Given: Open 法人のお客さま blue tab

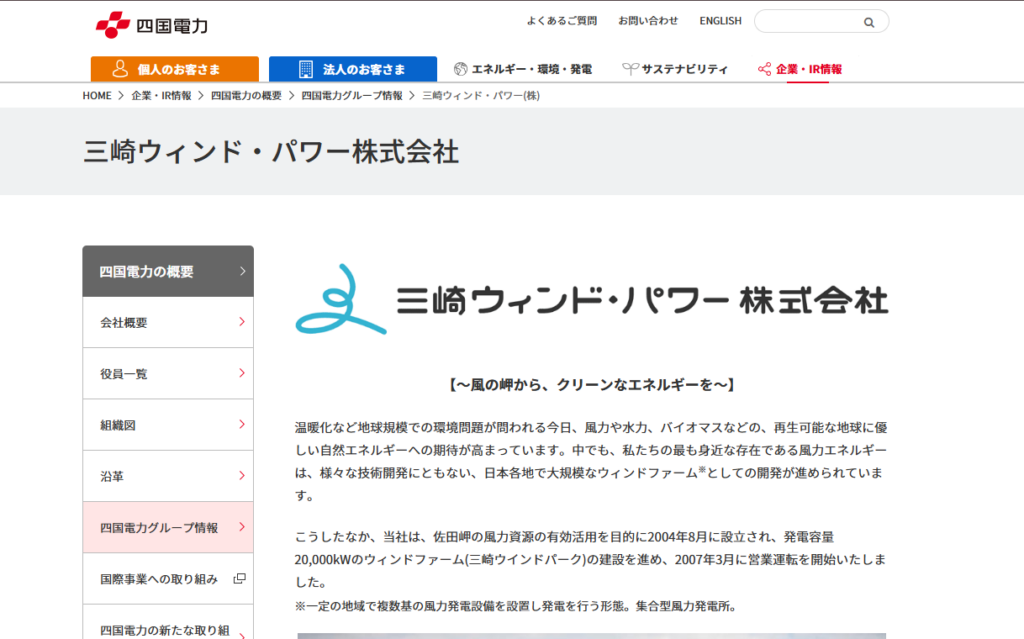Looking at the screenshot, I should (353, 69).
